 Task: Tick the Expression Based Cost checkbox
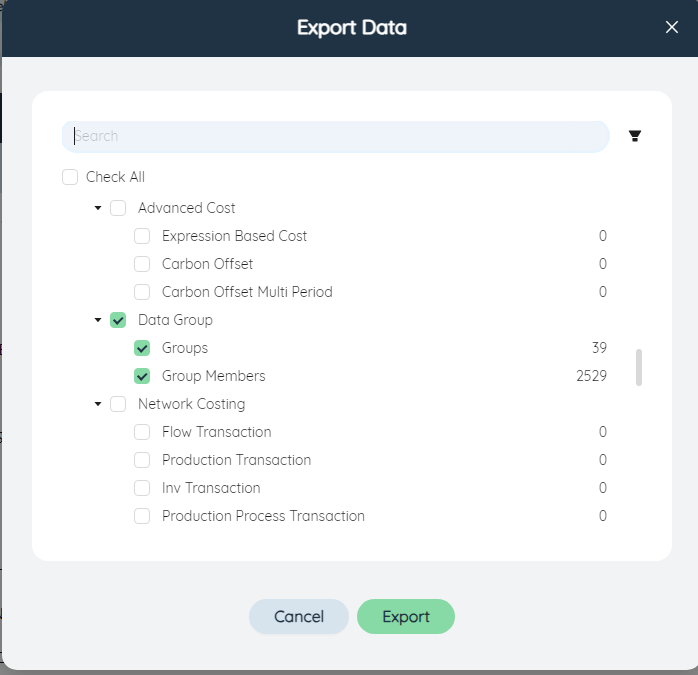[142, 236]
